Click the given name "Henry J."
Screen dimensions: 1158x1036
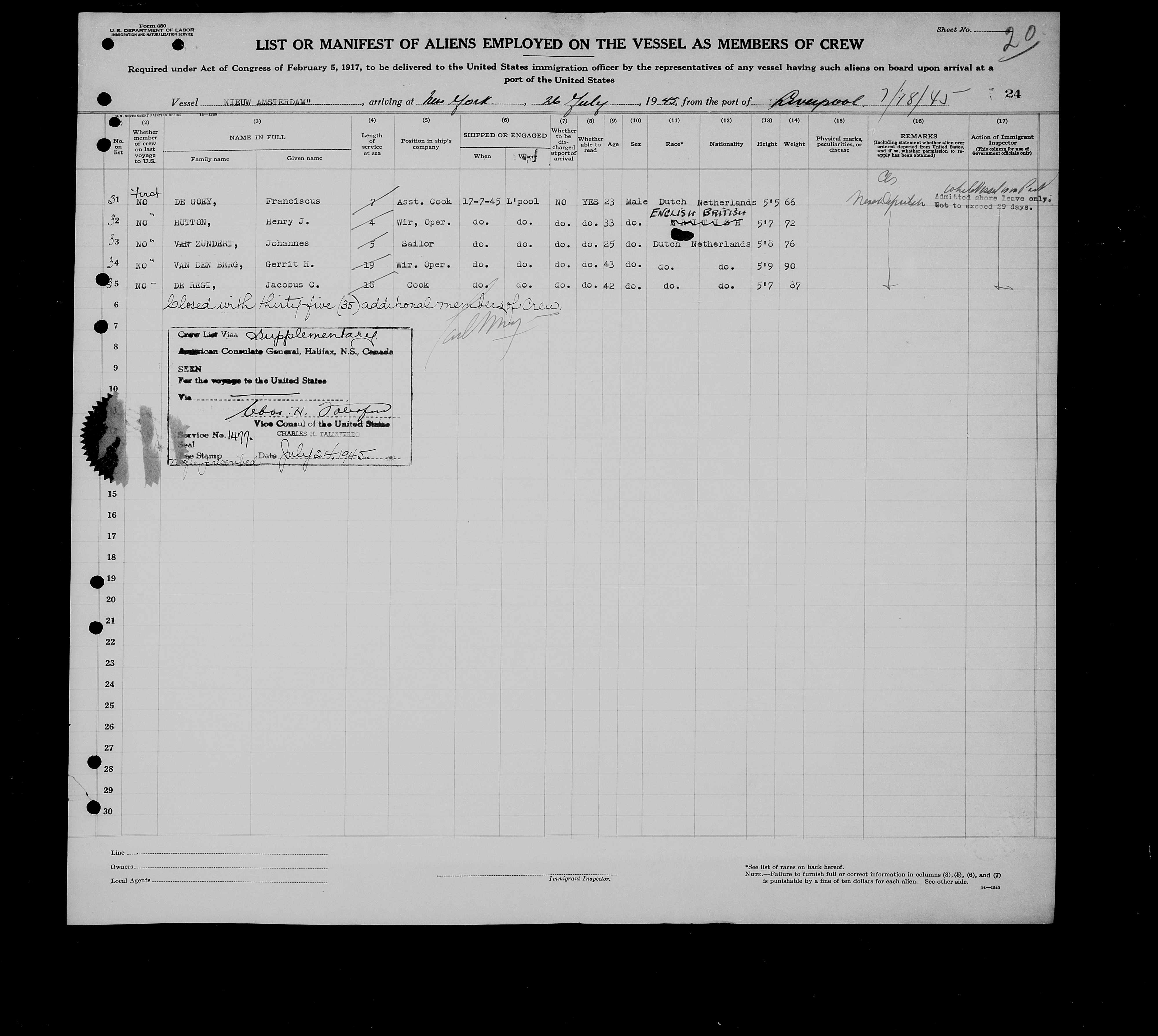(x=287, y=222)
